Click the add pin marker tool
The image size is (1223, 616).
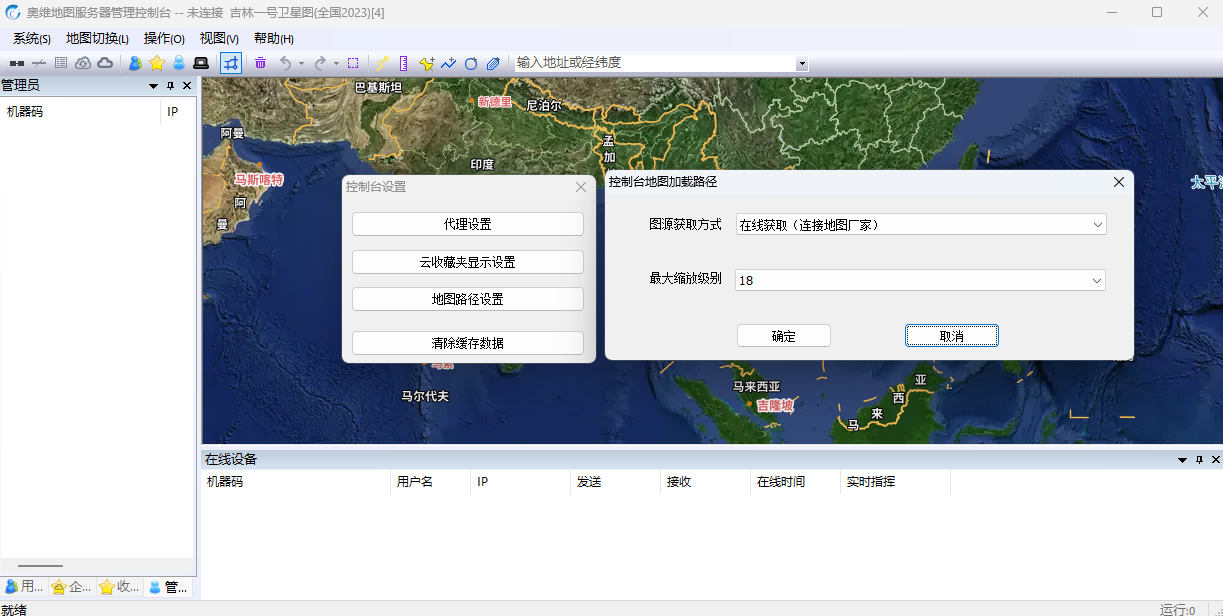(x=427, y=63)
